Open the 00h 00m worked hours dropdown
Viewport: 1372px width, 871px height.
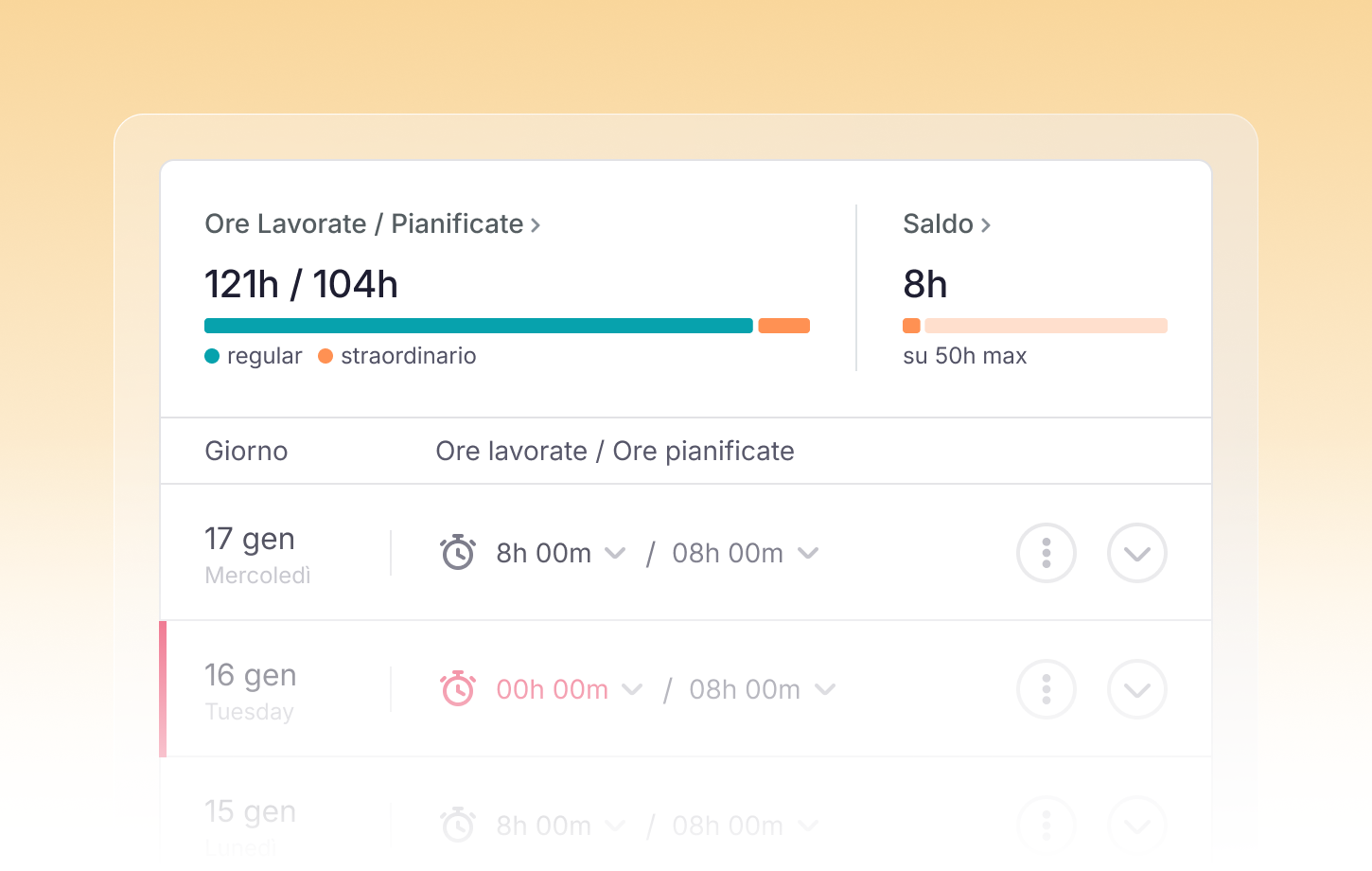[x=632, y=689]
